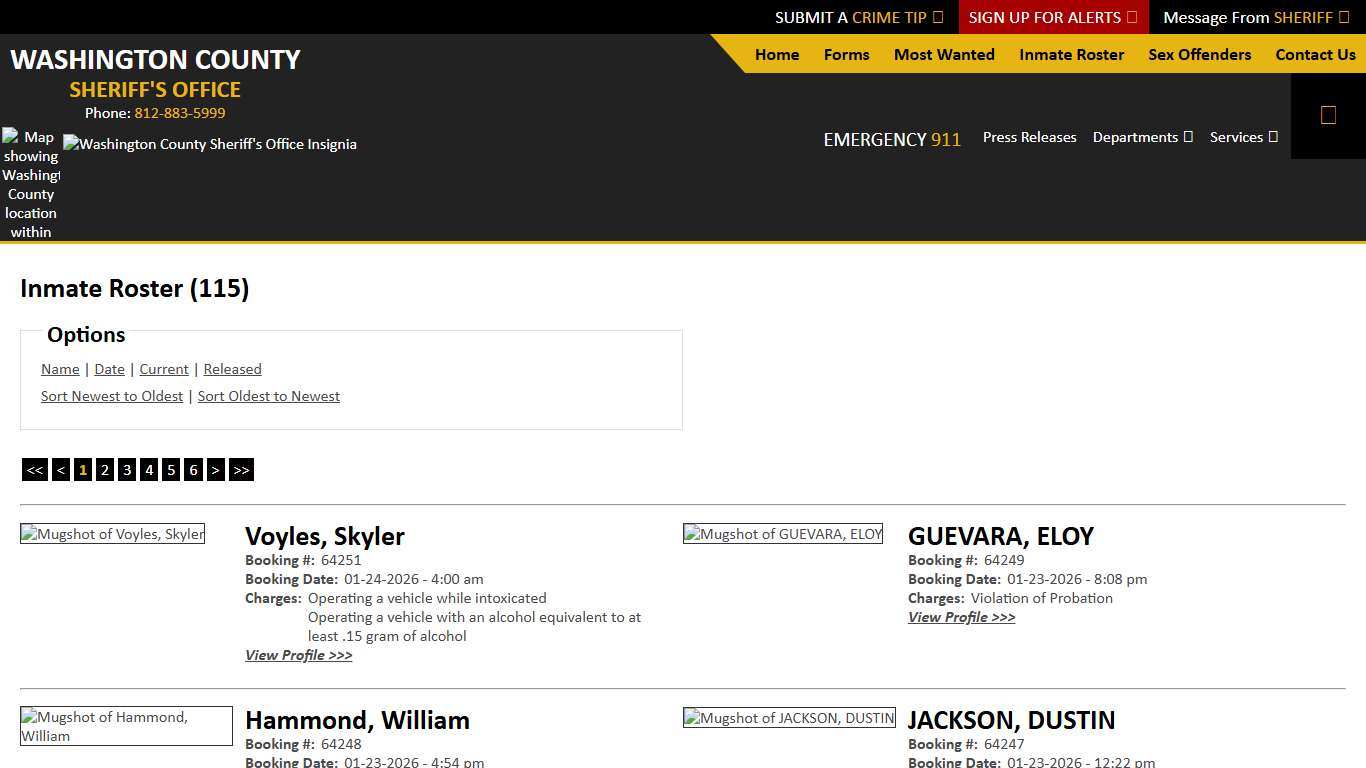This screenshot has height=768, width=1366.
Task: Filter to Released inmates
Action: pos(232,369)
